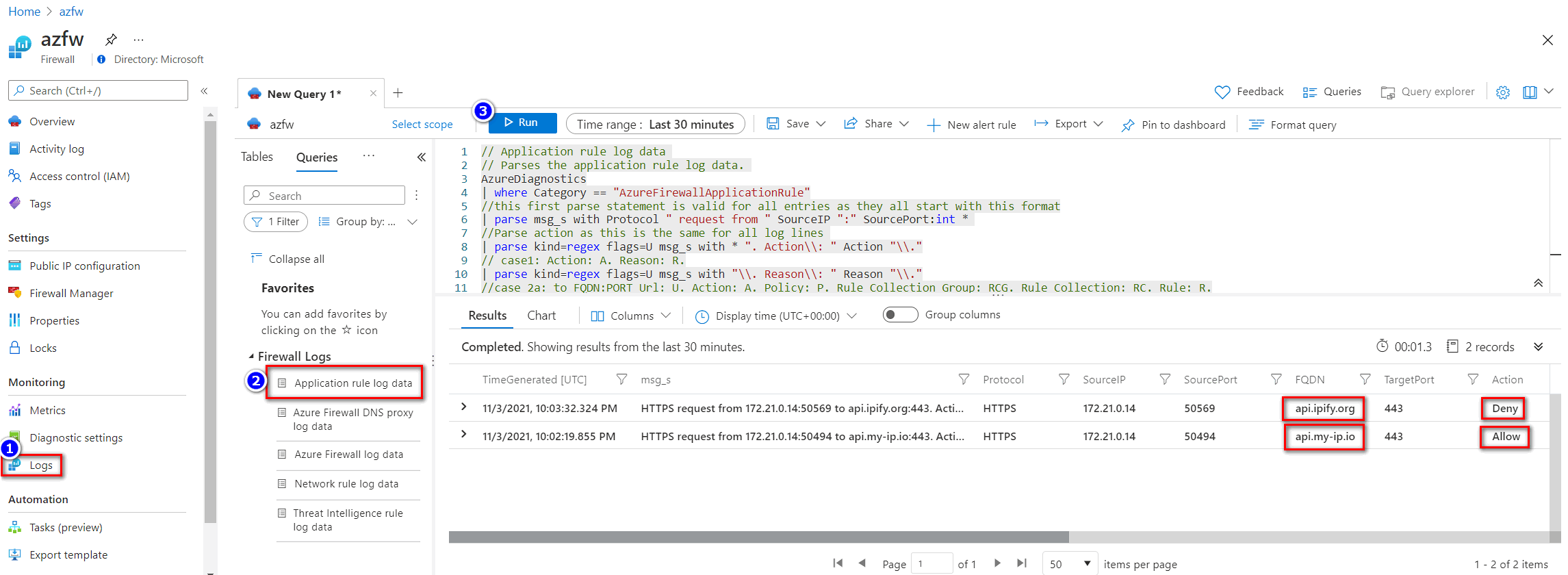
Task: Select Application rule log data query
Action: click(x=345, y=383)
